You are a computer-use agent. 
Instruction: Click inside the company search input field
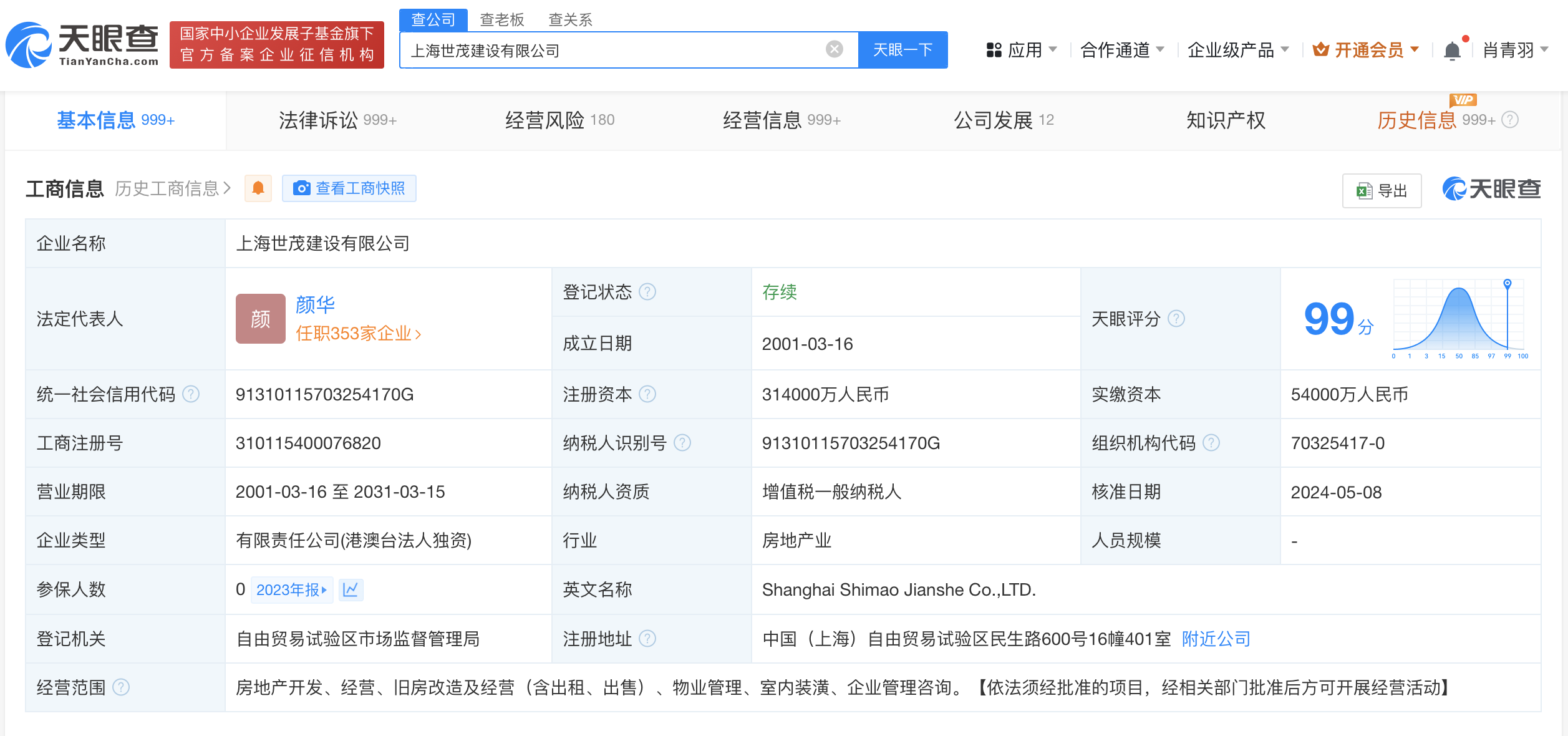(x=624, y=49)
